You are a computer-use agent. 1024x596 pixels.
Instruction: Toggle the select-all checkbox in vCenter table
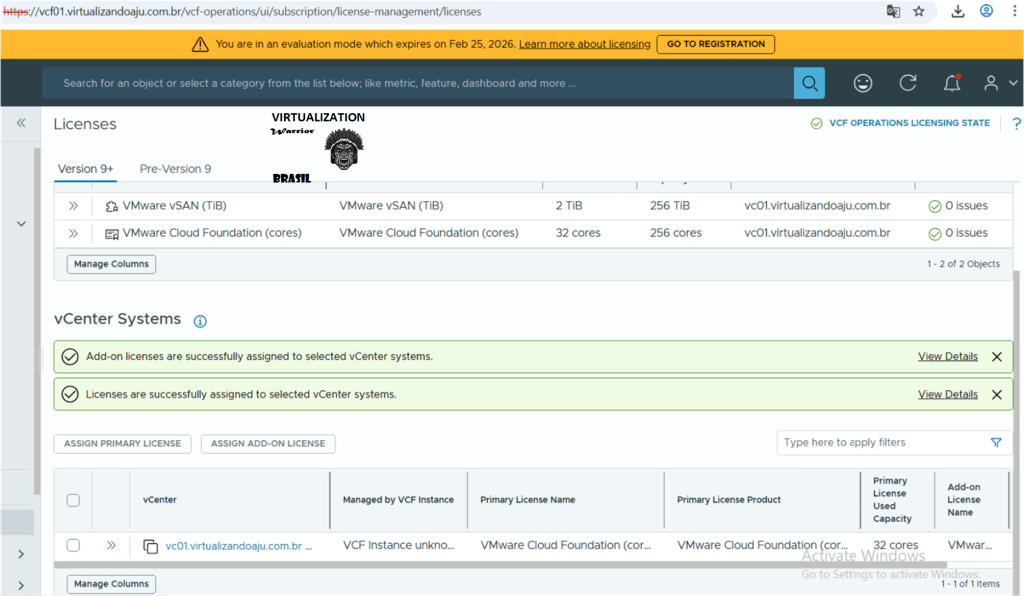click(73, 500)
